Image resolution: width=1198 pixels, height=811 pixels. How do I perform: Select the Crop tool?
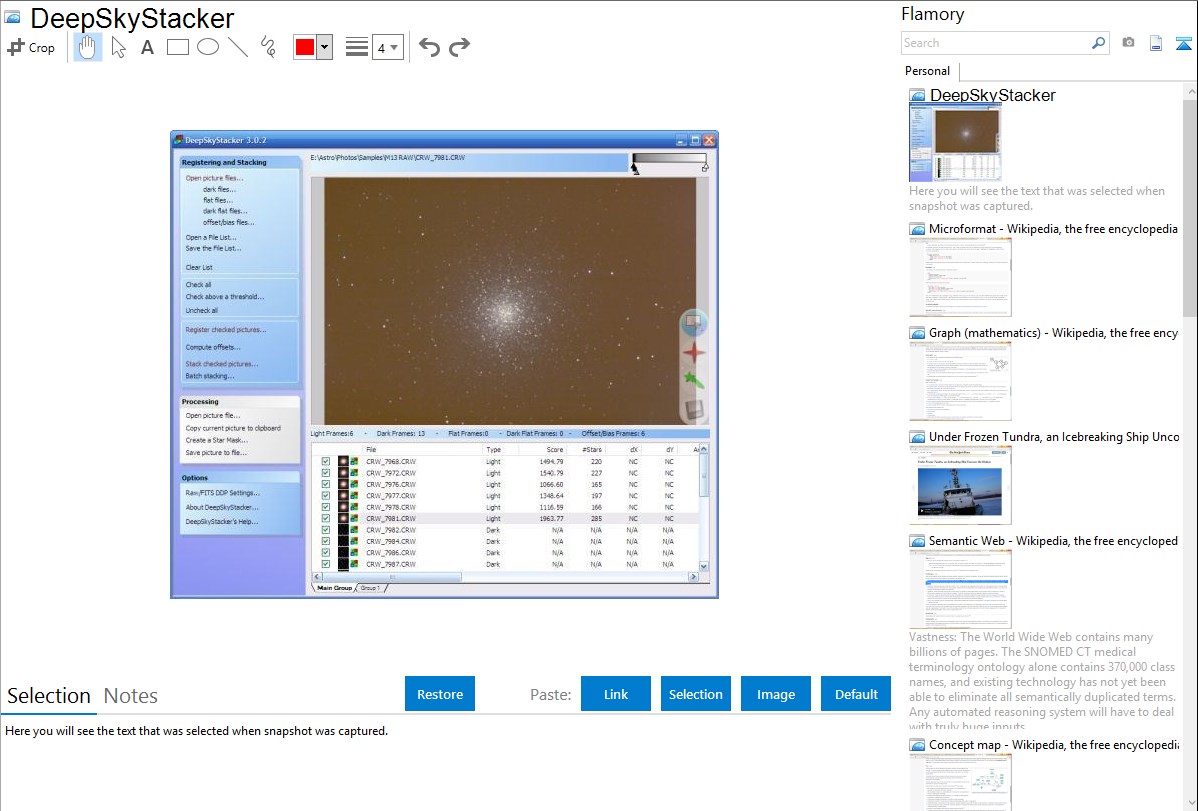pos(31,47)
